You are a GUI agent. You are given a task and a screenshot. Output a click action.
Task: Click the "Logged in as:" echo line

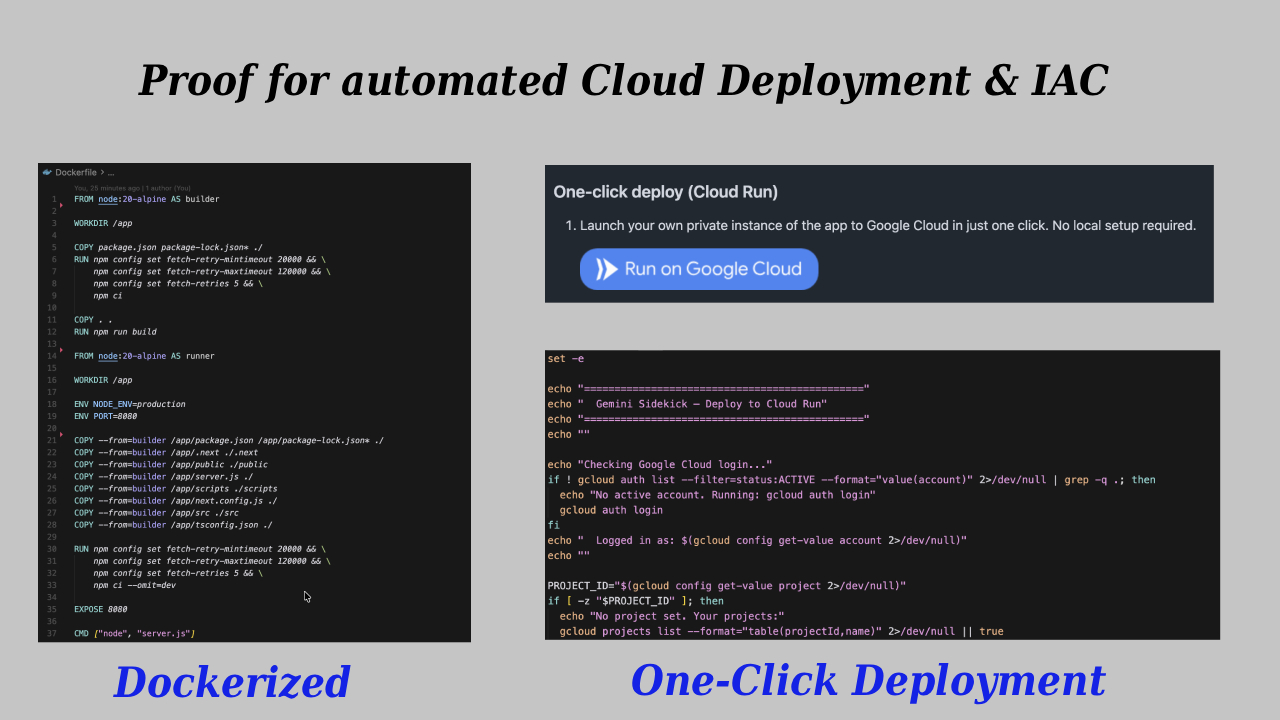[x=757, y=540]
